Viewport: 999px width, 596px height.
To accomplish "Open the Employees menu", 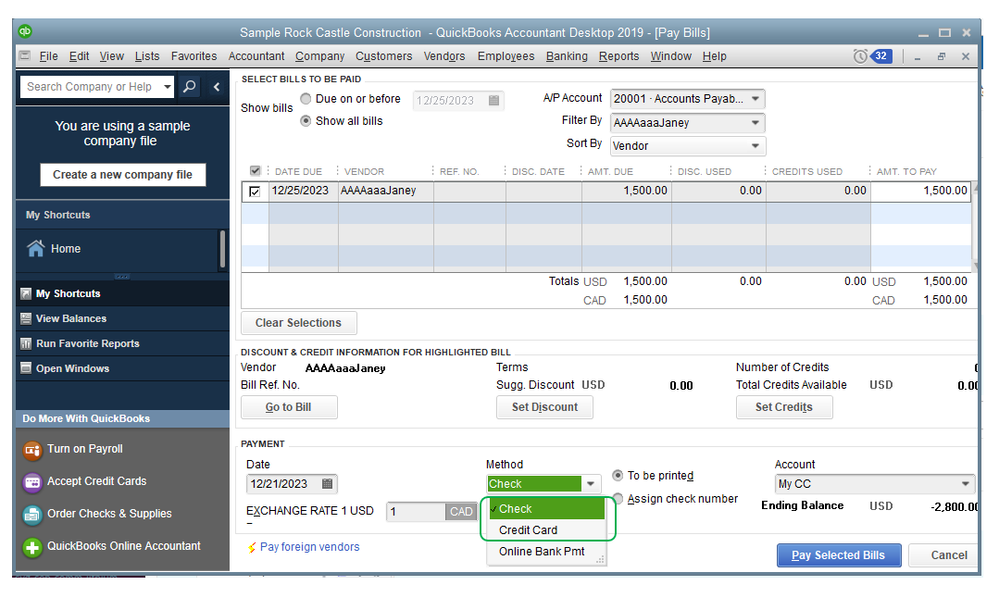I will tap(506, 56).
